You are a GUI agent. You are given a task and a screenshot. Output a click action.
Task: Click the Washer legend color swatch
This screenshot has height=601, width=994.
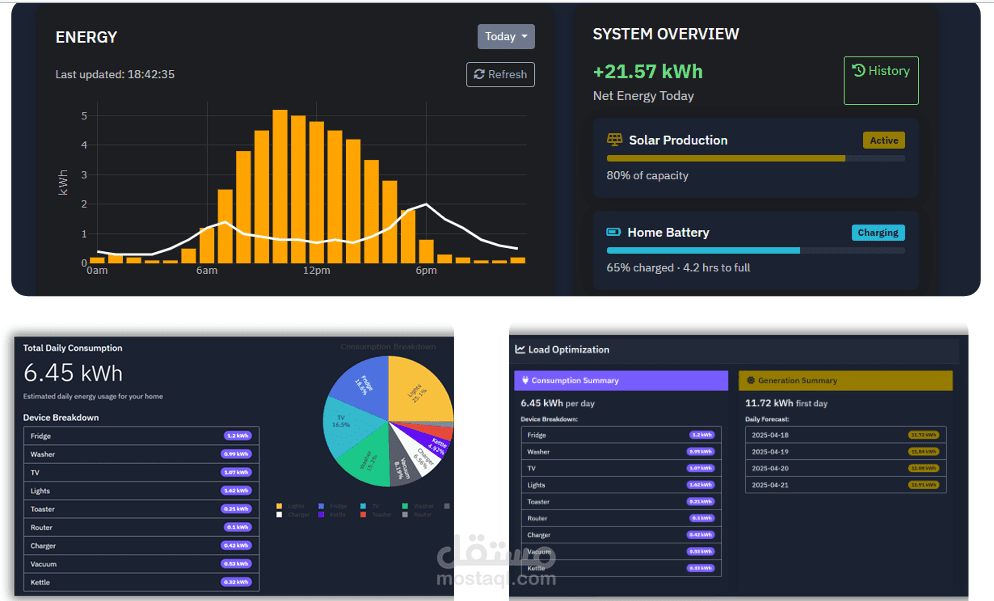click(x=404, y=506)
